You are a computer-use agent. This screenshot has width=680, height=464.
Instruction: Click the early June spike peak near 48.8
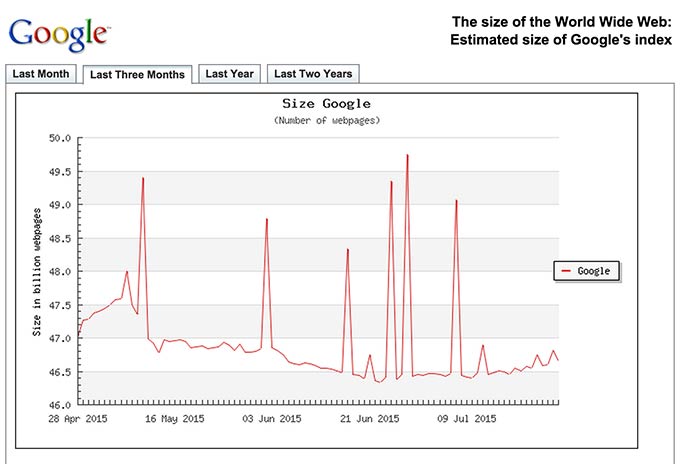coord(267,219)
